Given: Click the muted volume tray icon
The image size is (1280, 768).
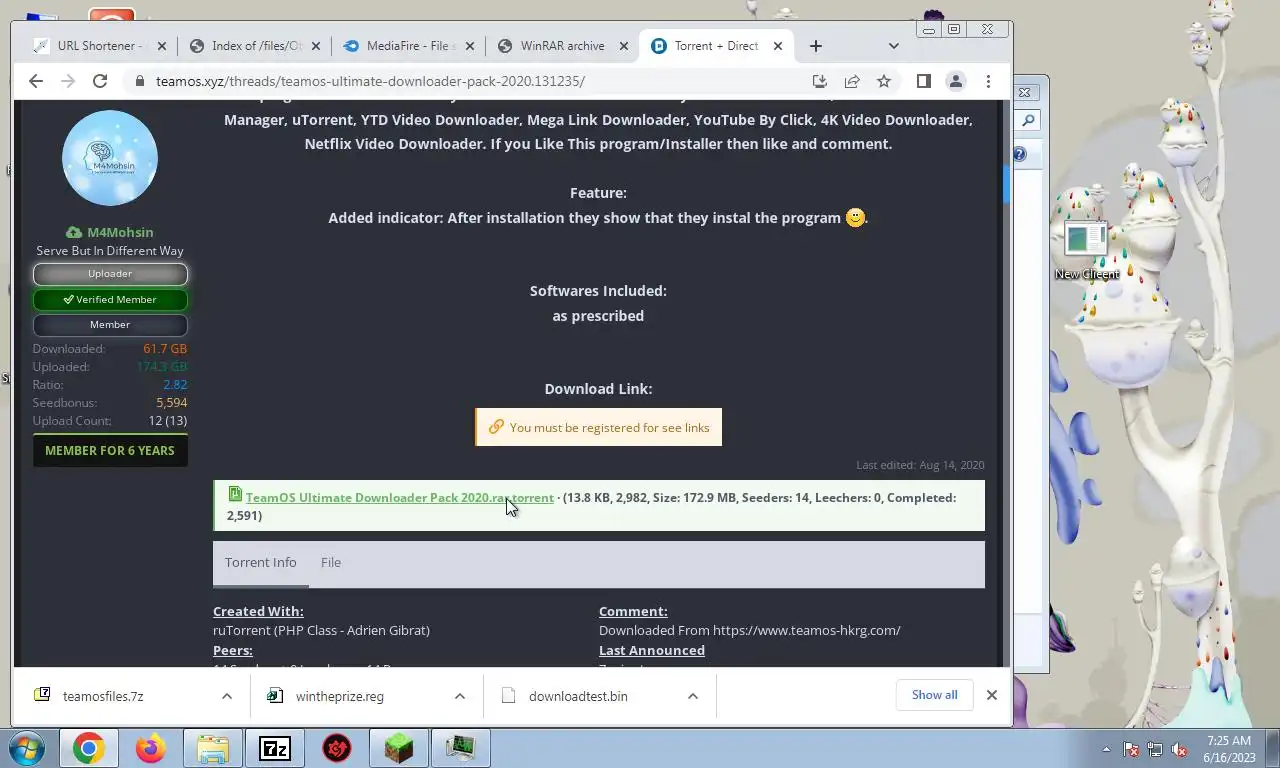Looking at the screenshot, I should [1179, 749].
